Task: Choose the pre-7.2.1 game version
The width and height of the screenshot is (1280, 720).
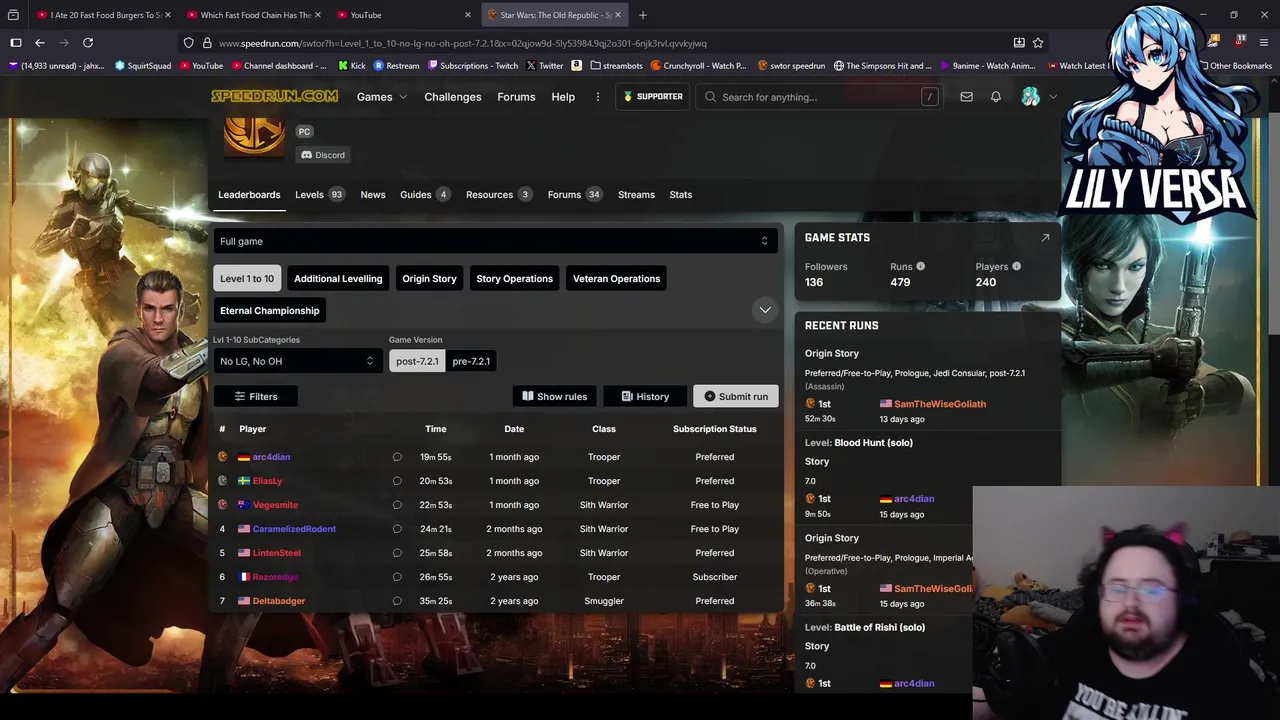Action: [x=471, y=361]
